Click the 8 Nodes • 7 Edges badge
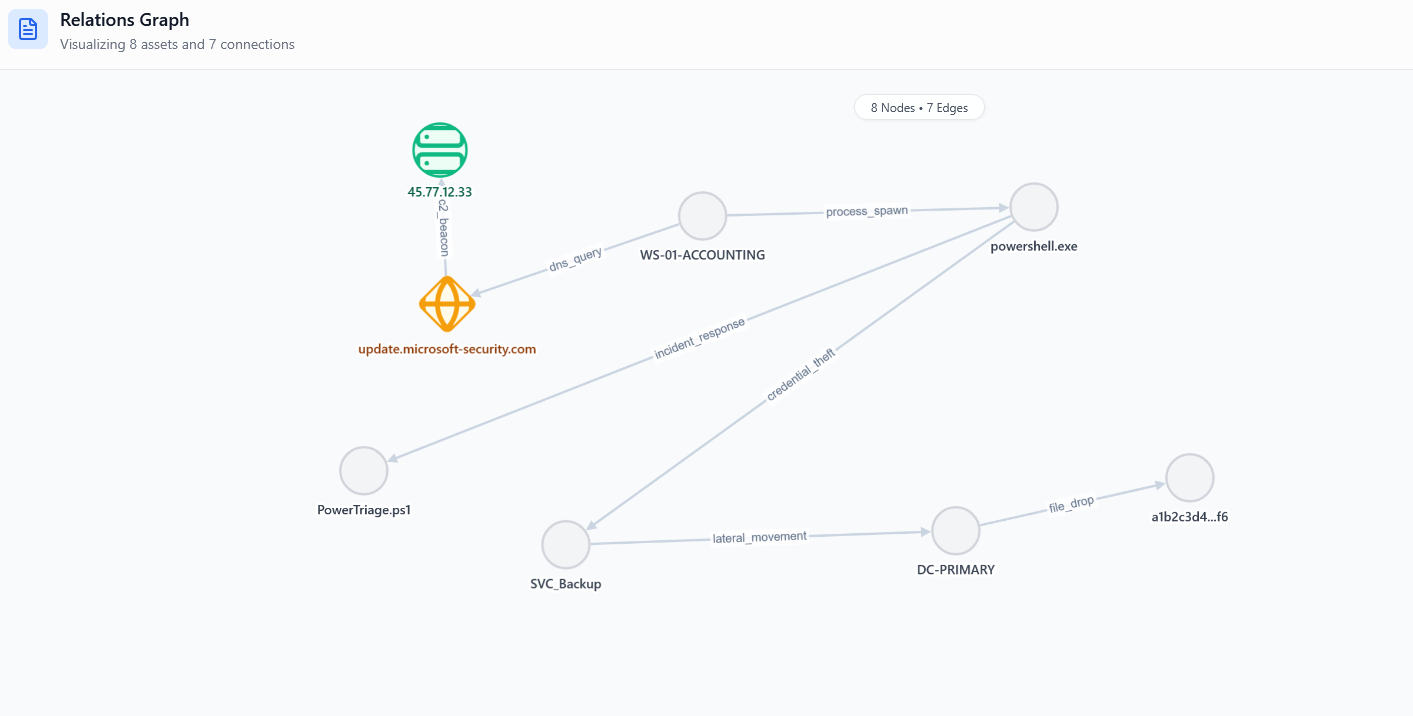Image resolution: width=1413 pixels, height=716 pixels. tap(919, 108)
